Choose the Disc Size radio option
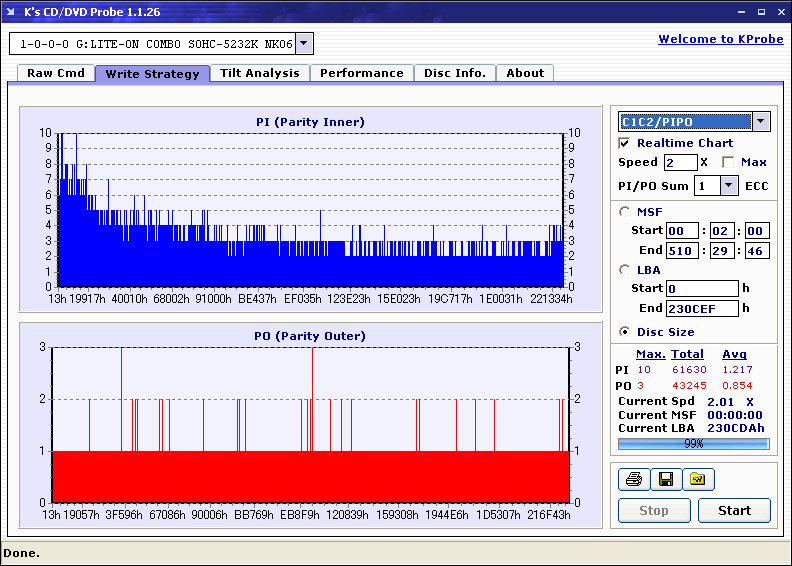The image size is (792, 566). pyautogui.click(x=625, y=332)
